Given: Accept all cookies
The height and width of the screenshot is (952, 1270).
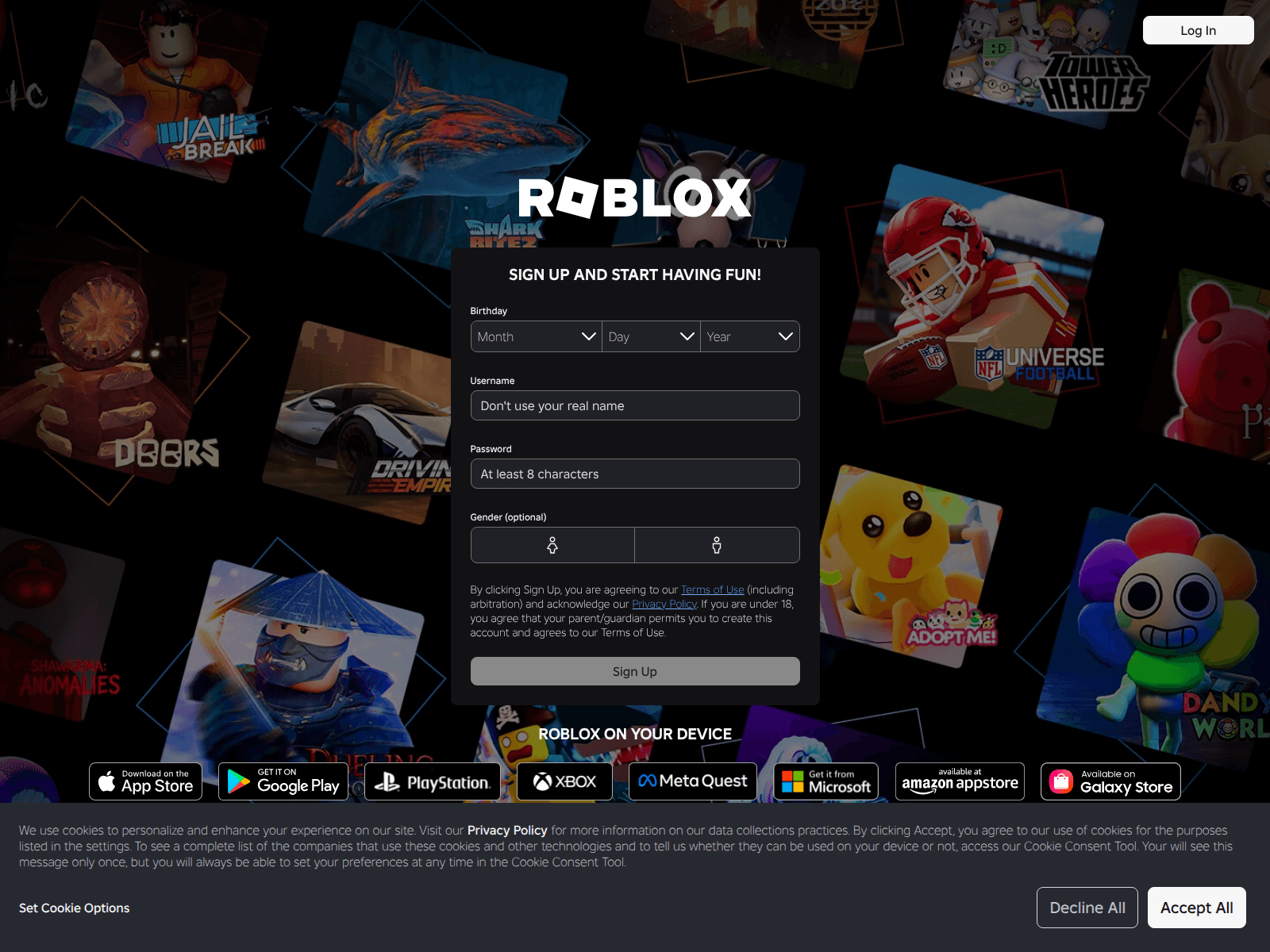Looking at the screenshot, I should (x=1197, y=908).
